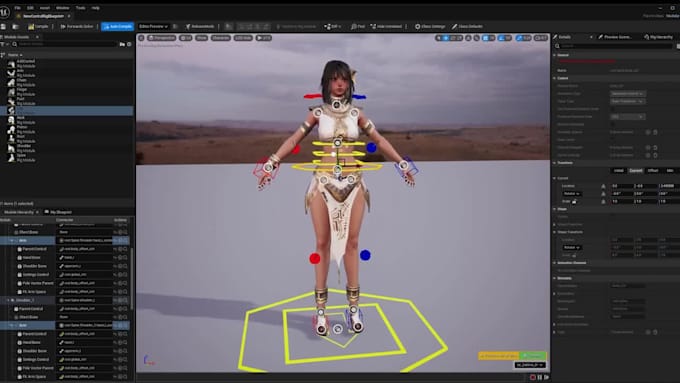The height and width of the screenshot is (383, 680).
Task: Click the Pause icon at the viewport bottom
Action: 539,377
